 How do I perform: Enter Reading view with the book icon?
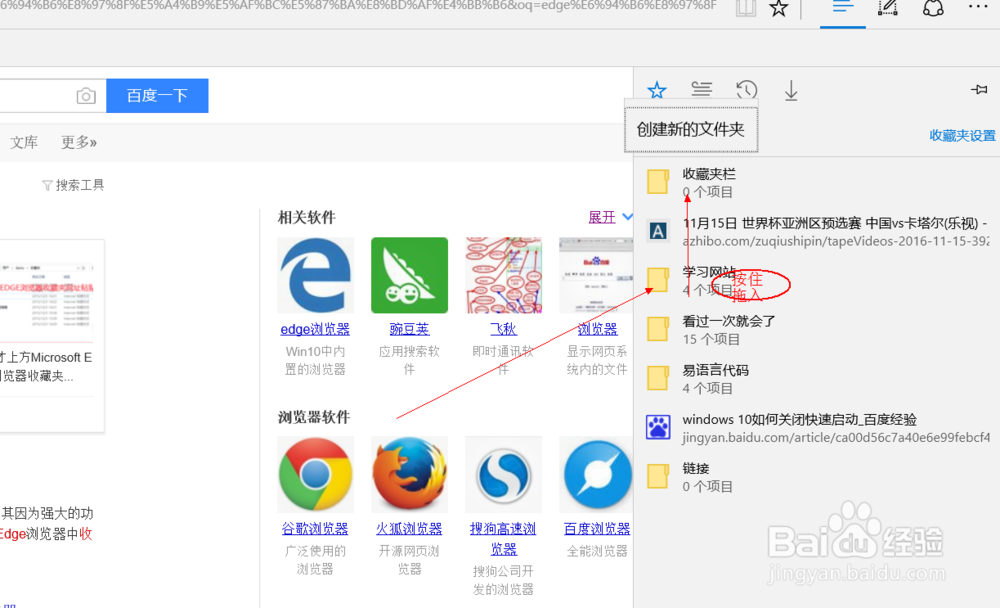click(745, 9)
